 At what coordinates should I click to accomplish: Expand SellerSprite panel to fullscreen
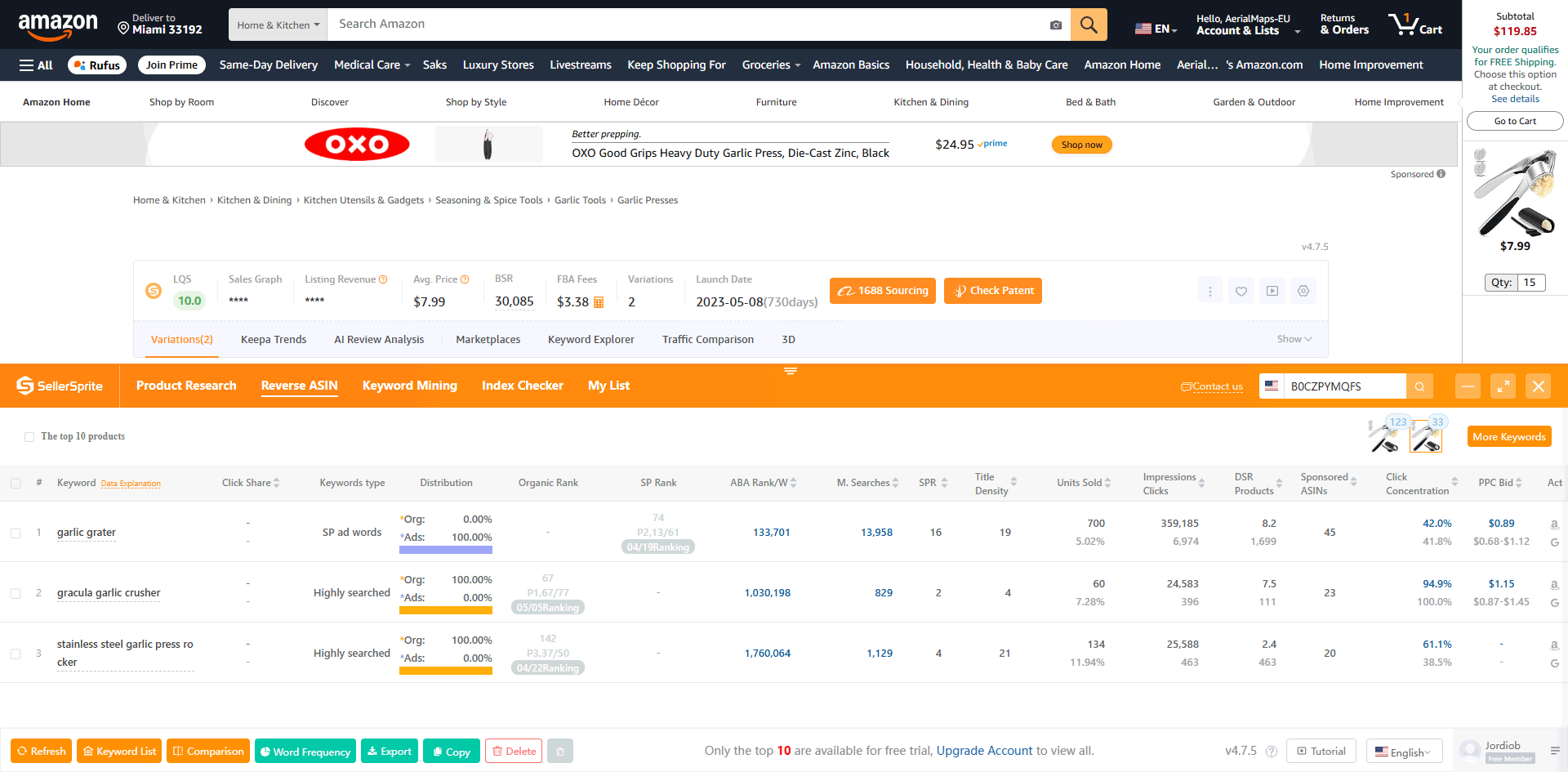point(1503,386)
